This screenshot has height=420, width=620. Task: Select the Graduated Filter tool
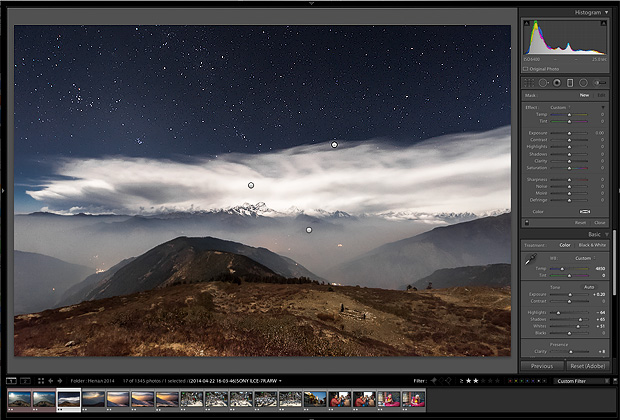[x=570, y=83]
